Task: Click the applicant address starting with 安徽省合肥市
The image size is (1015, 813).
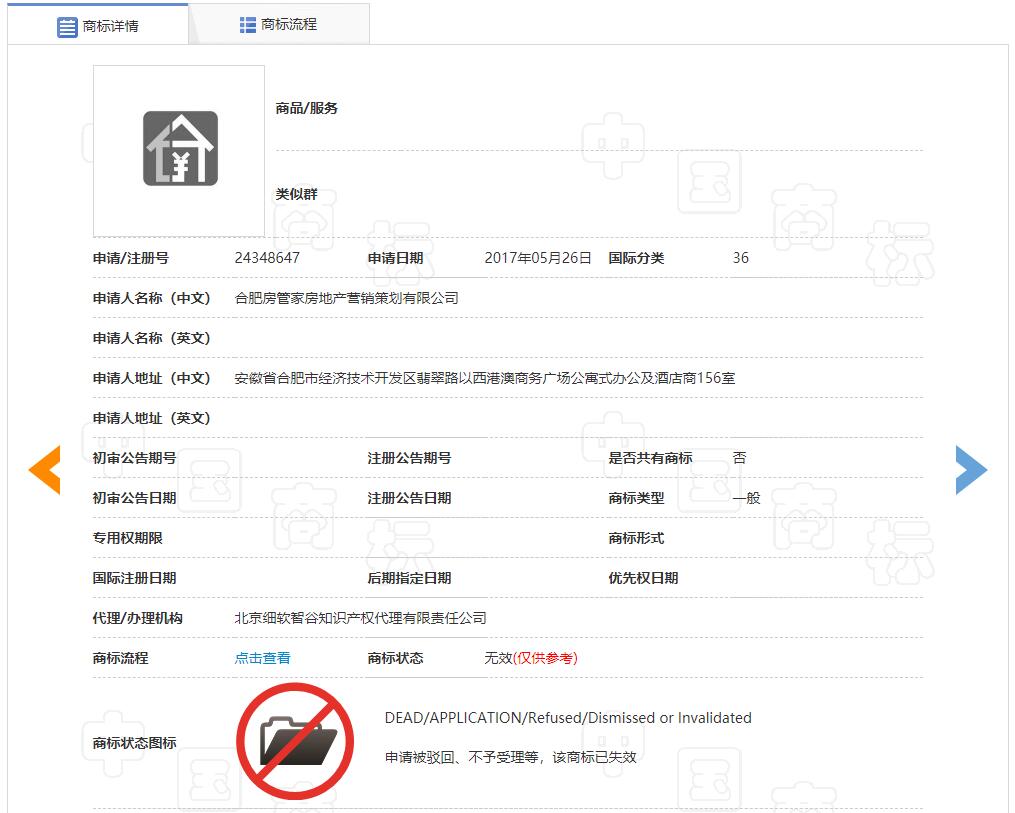Action: (485, 378)
